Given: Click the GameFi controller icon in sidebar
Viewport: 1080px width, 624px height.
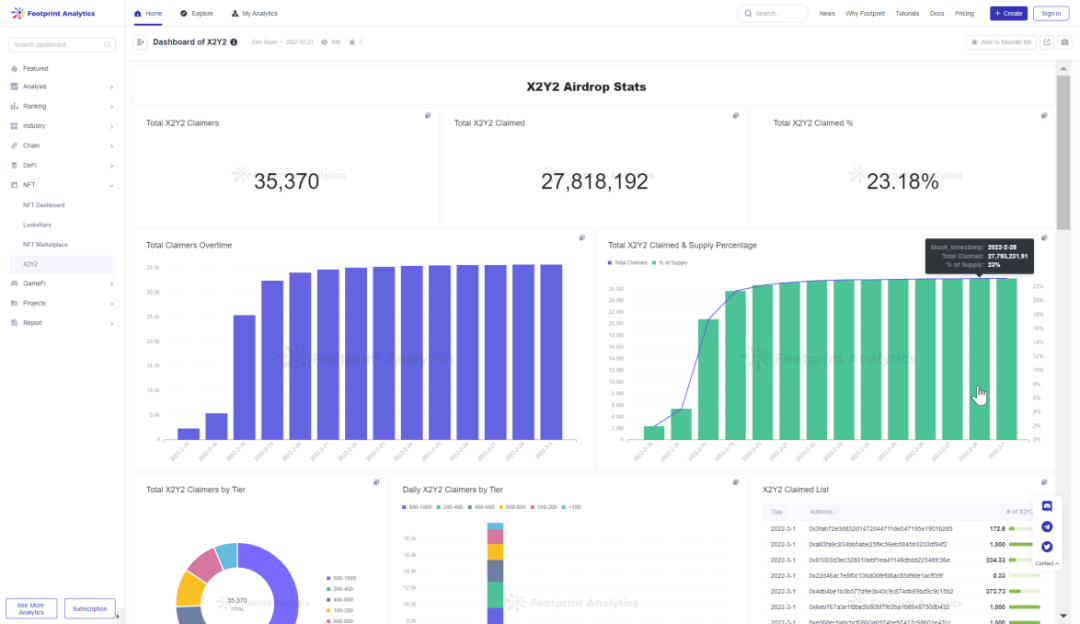Looking at the screenshot, I should point(14,283).
